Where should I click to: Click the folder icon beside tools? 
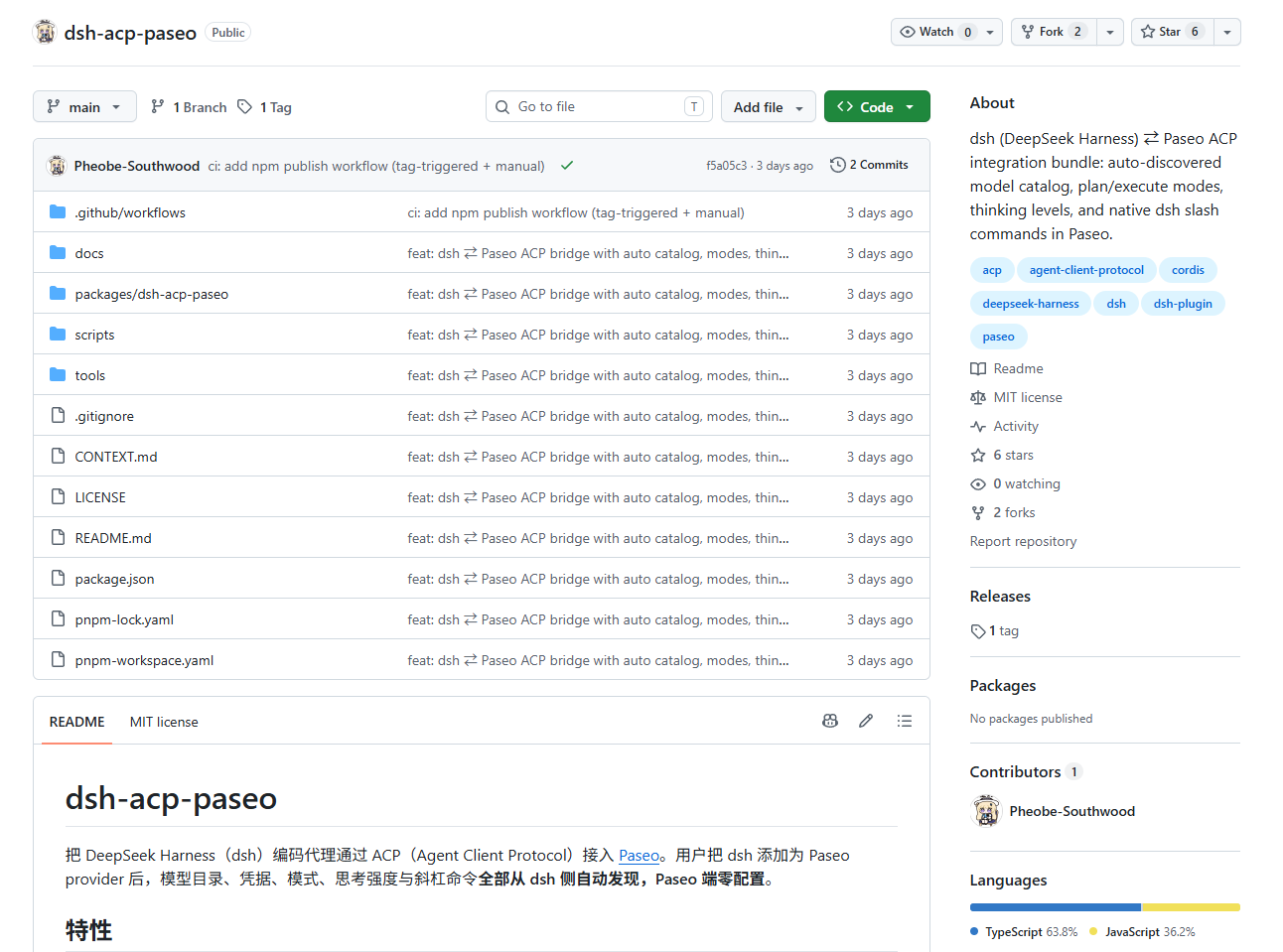(x=58, y=374)
